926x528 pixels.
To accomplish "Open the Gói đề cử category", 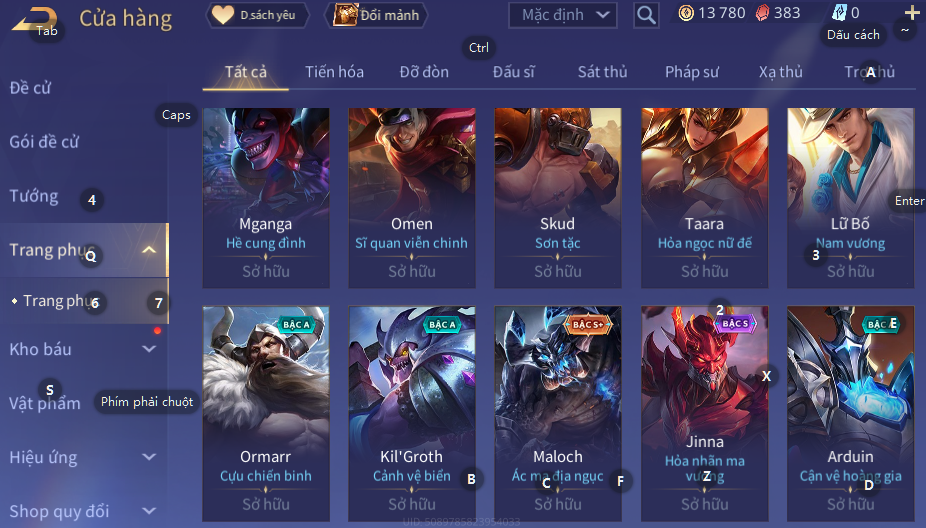I will click(x=44, y=142).
